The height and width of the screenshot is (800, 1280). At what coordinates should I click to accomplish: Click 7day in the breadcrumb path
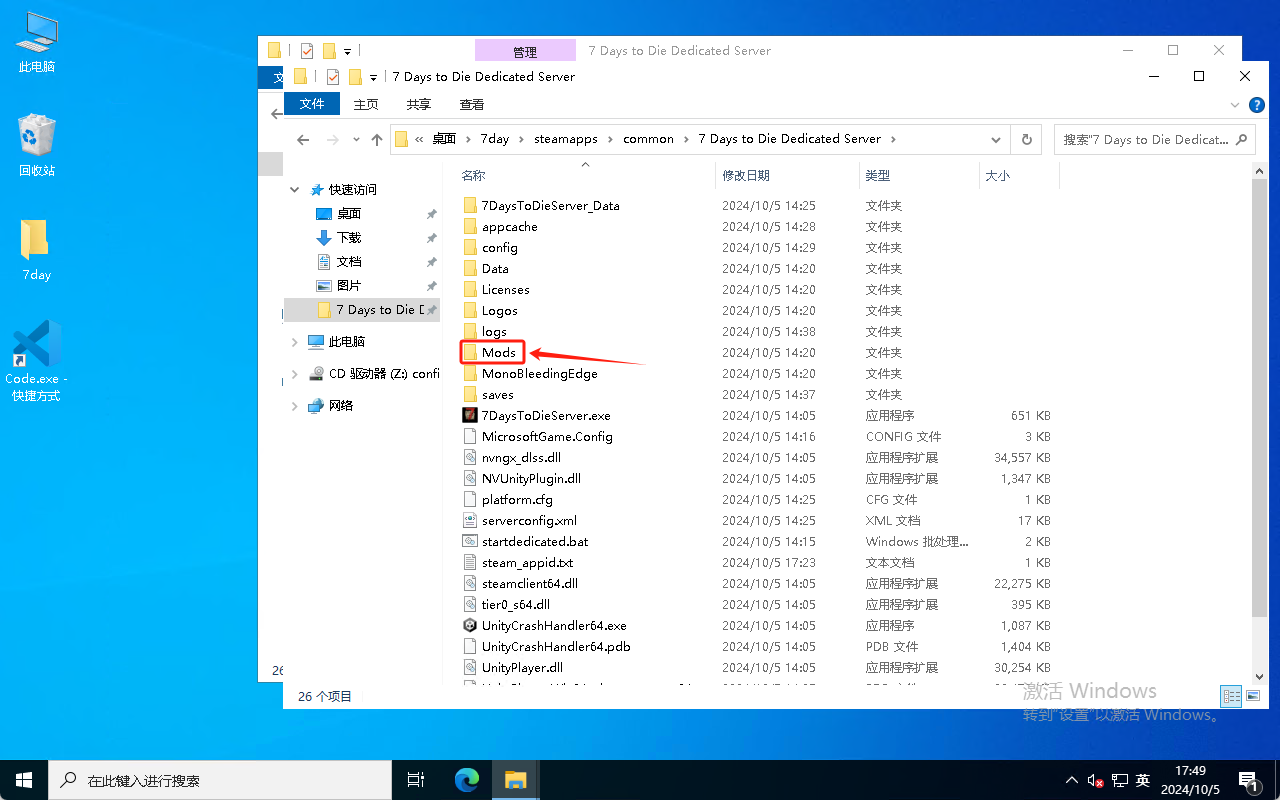[x=495, y=139]
